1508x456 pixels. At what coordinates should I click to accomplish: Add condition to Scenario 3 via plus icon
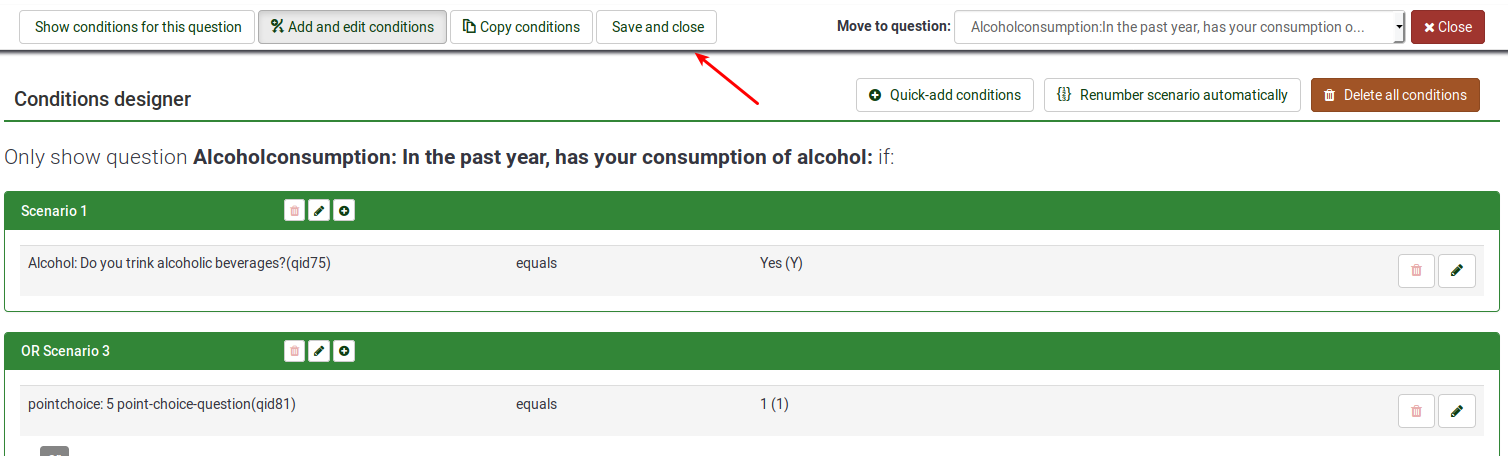tap(344, 351)
